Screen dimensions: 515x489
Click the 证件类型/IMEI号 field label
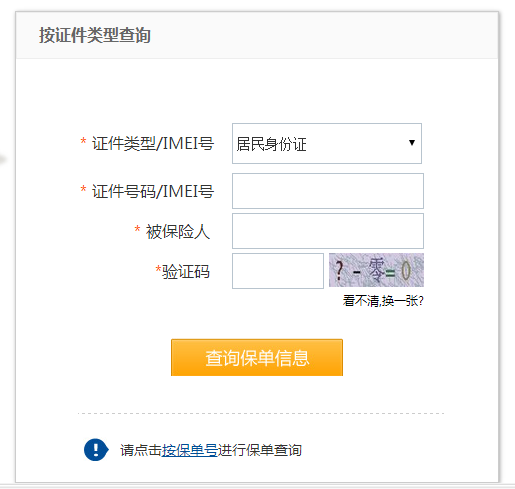point(153,144)
